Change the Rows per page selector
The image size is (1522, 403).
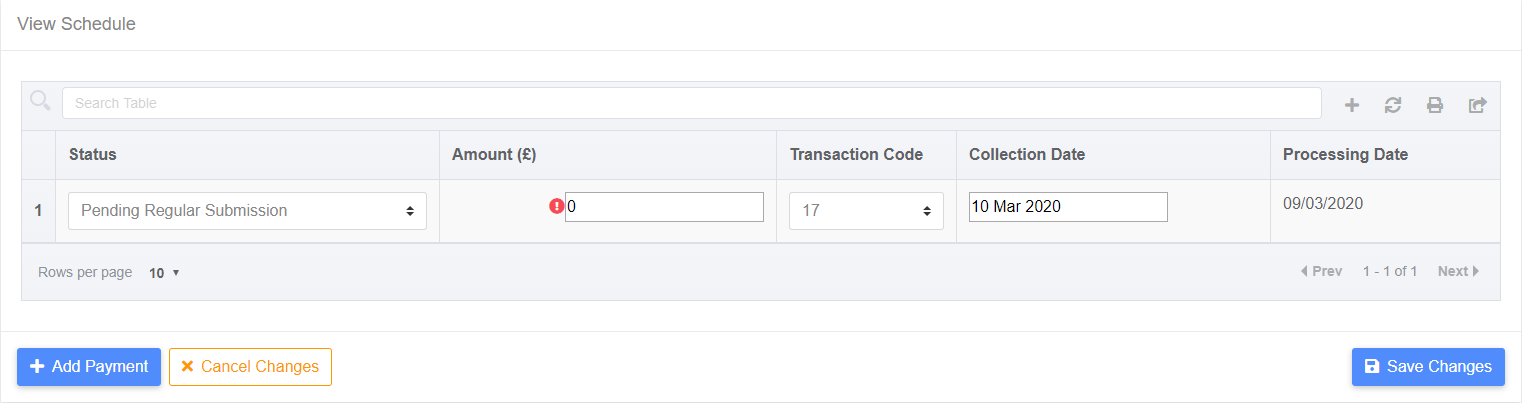(164, 272)
